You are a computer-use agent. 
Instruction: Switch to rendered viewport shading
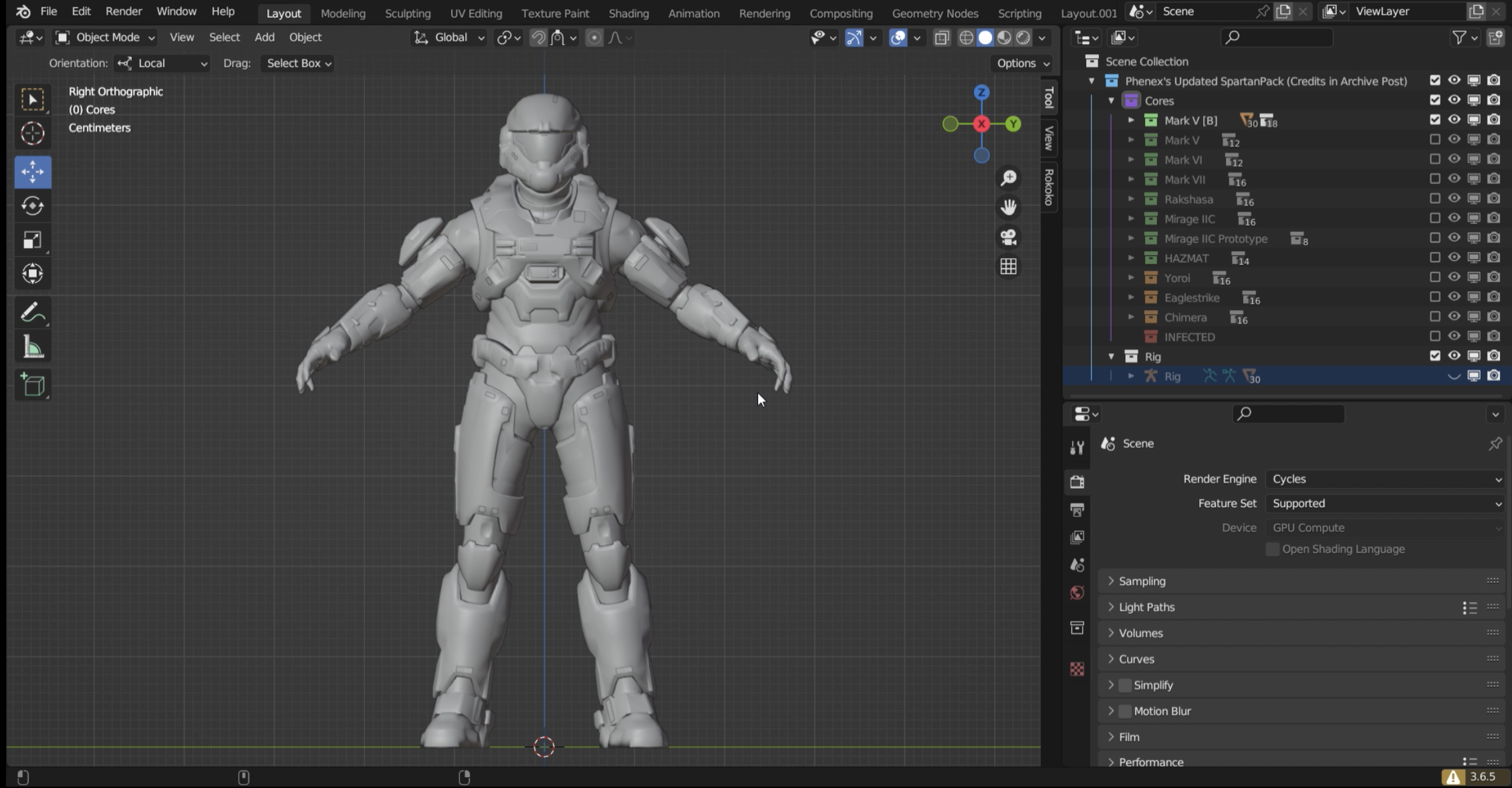pos(1023,38)
